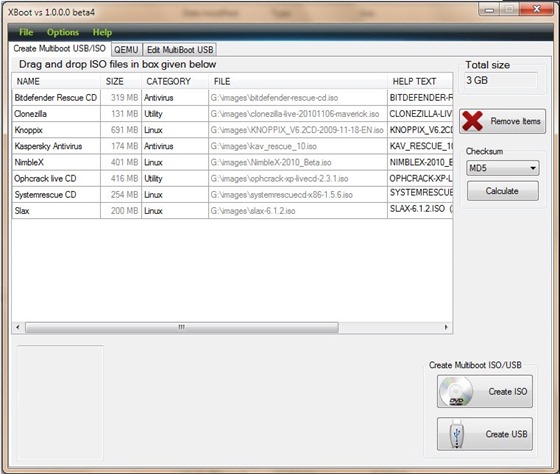Viewport: 560px width, 474px height.
Task: Switch to the QEMU tab
Action: pos(126,49)
